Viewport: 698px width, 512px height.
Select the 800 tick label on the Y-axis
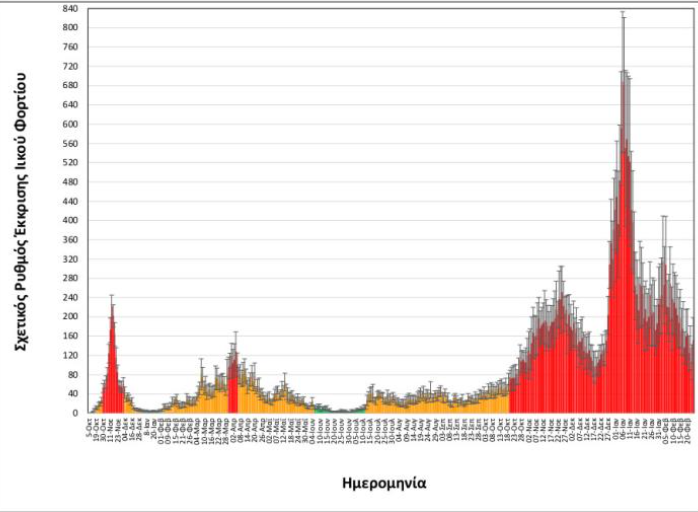[70, 27]
